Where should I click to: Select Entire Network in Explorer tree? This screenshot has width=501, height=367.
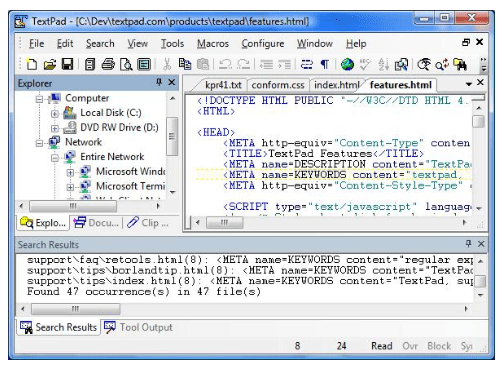pyautogui.click(x=112, y=157)
